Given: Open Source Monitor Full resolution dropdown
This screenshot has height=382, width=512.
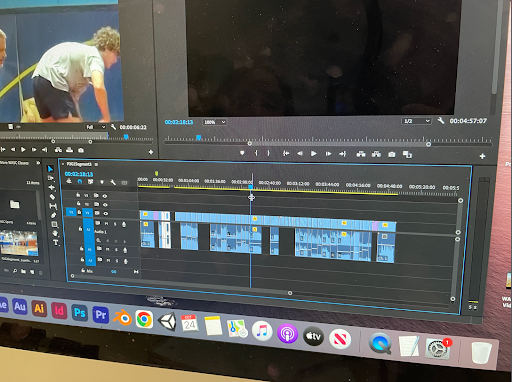Looking at the screenshot, I should point(96,127).
